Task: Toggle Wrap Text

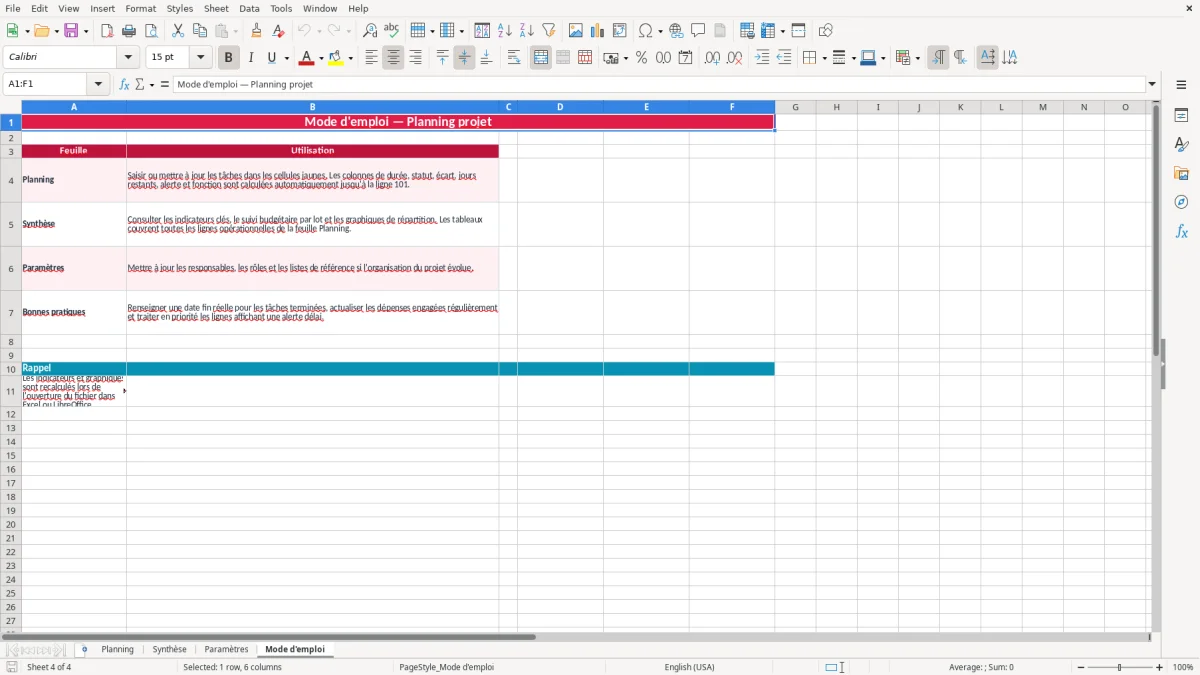Action: [514, 58]
